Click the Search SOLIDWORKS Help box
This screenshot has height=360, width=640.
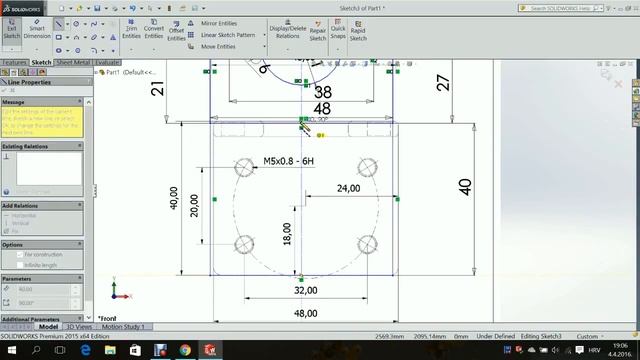pyautogui.click(x=560, y=8)
